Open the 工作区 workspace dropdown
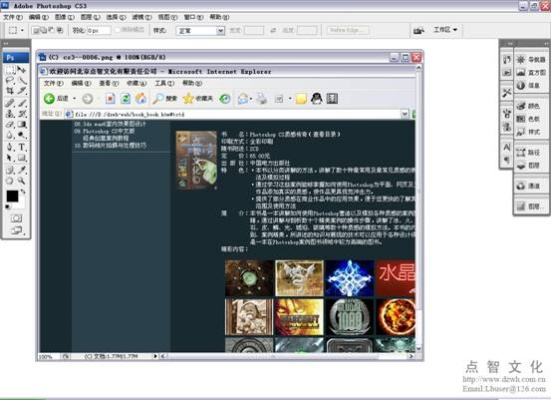Screen dimensions: 551x400 tap(445, 30)
